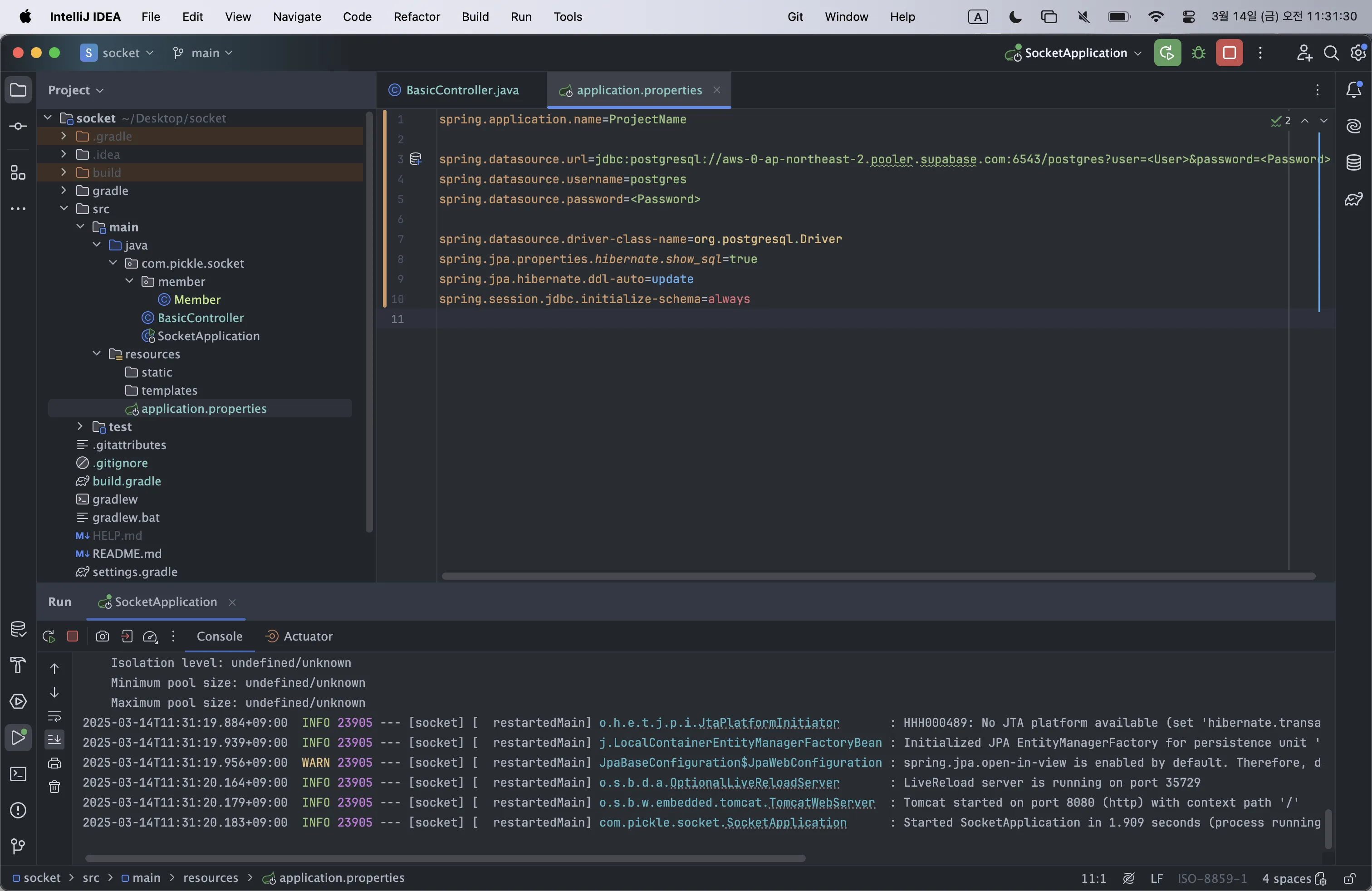Image resolution: width=1372 pixels, height=891 pixels.
Task: Toggle read-only lock in status bar
Action: point(1349,878)
